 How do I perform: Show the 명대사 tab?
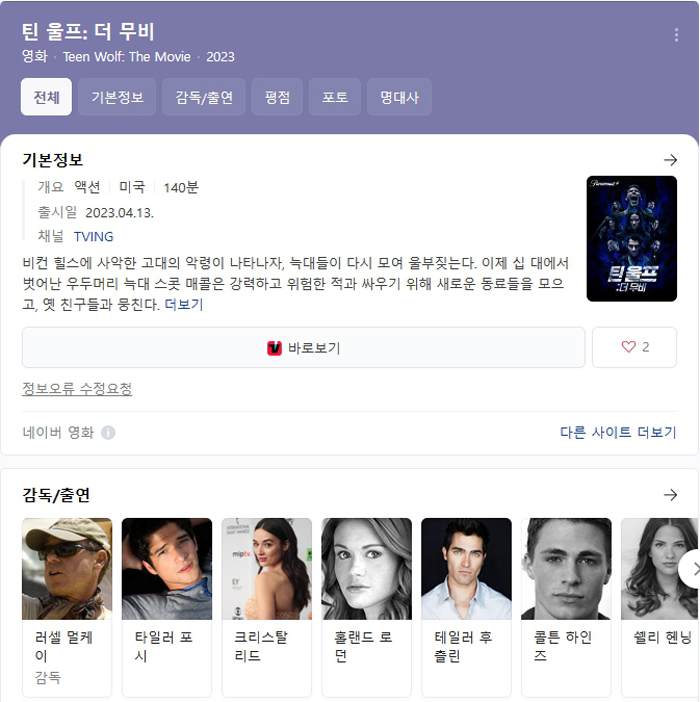399,97
